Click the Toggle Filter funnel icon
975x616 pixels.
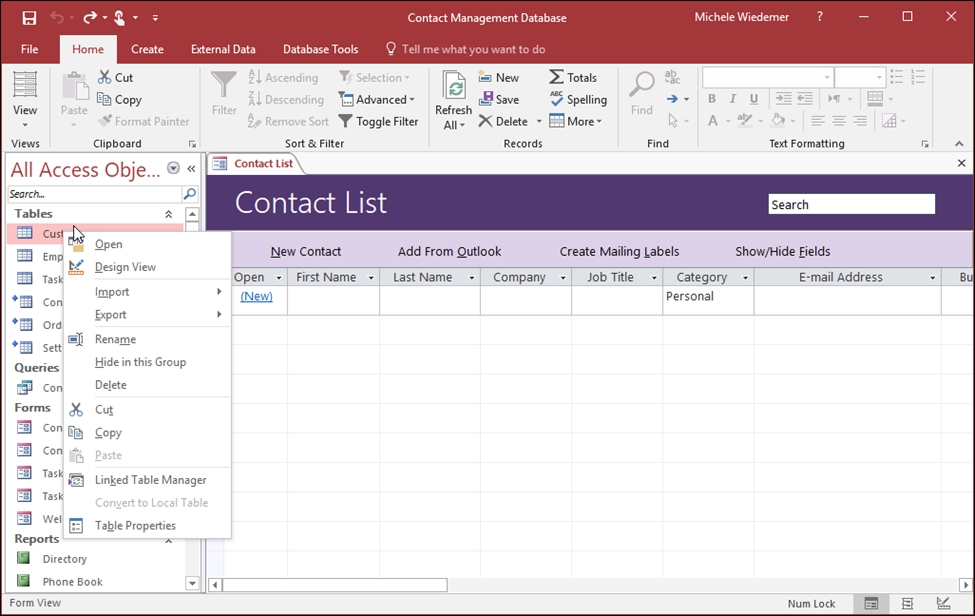[345, 121]
